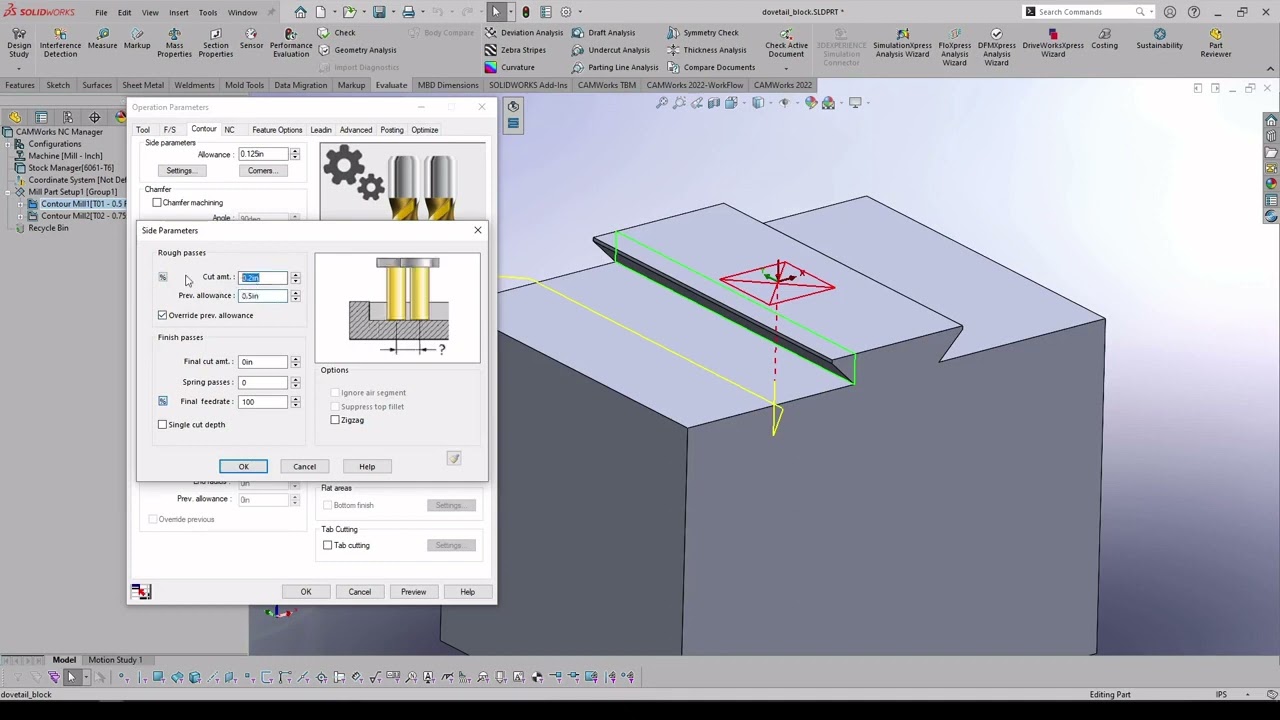Toggle Zebra Stripes display
This screenshot has width=1280, height=720.
pos(516,50)
